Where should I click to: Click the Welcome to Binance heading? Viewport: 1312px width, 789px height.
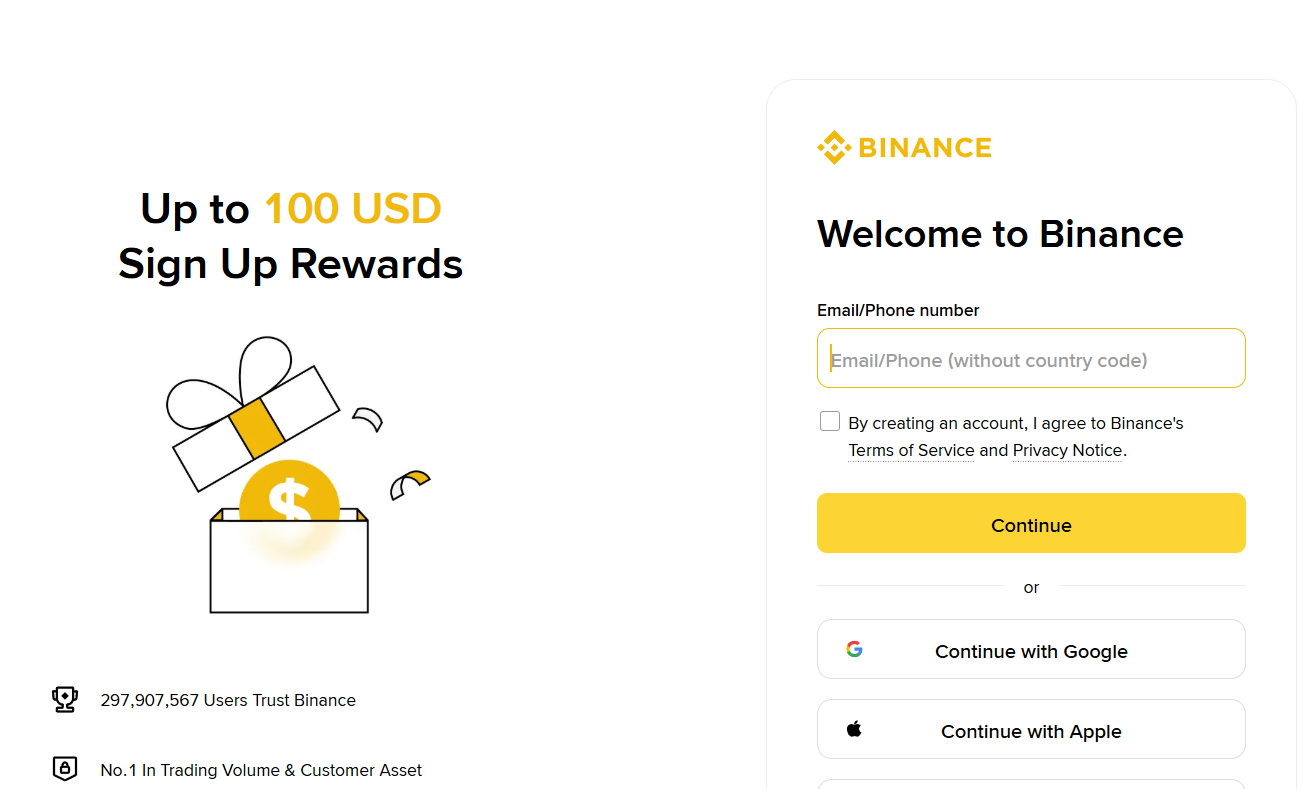pyautogui.click(x=1000, y=234)
